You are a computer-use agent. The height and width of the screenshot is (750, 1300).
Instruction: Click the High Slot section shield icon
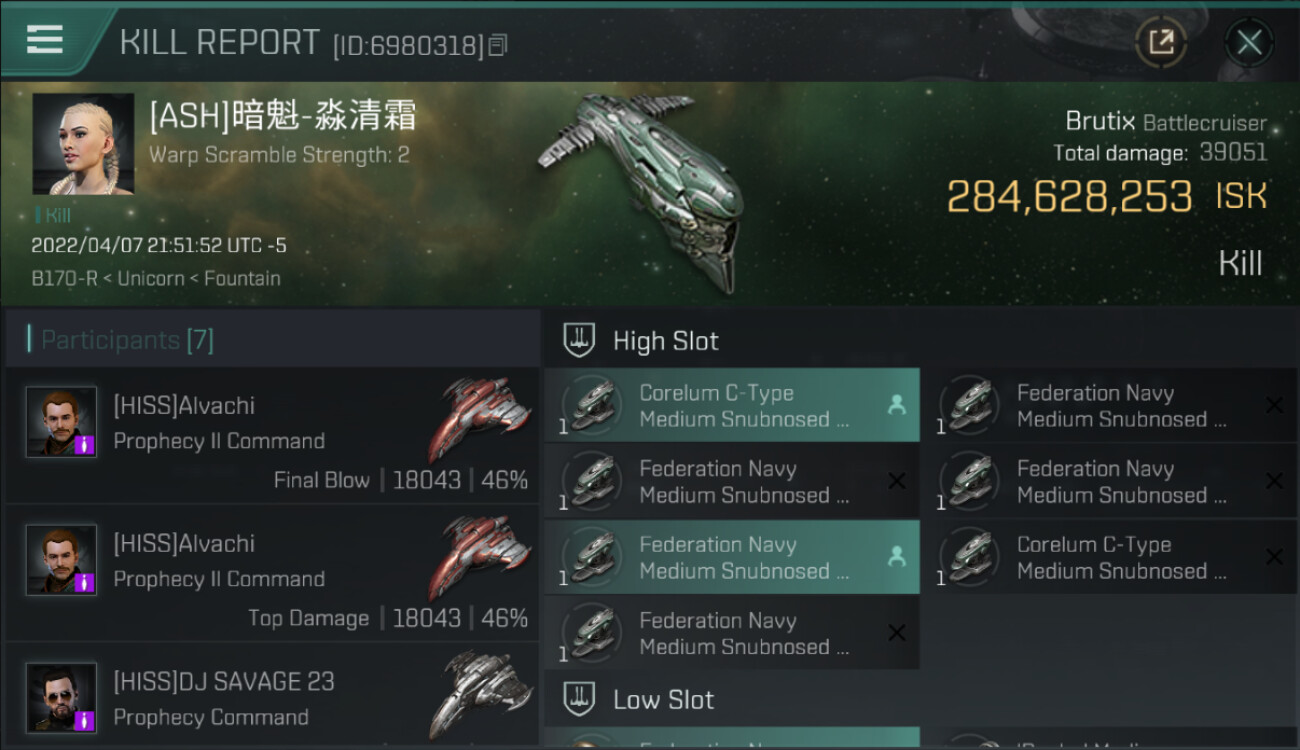580,341
